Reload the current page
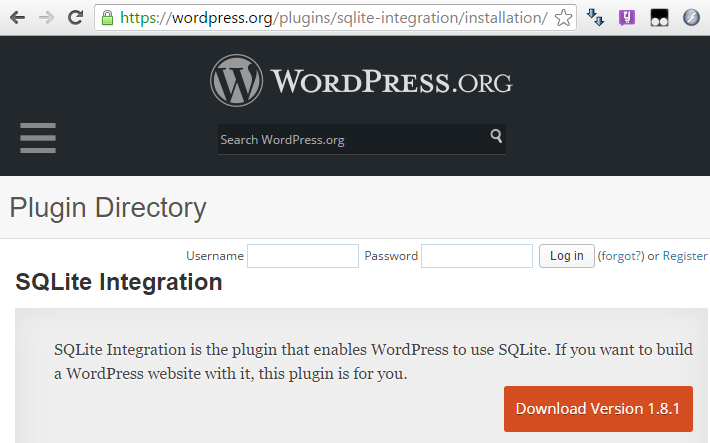This screenshot has height=443, width=710. [75, 17]
